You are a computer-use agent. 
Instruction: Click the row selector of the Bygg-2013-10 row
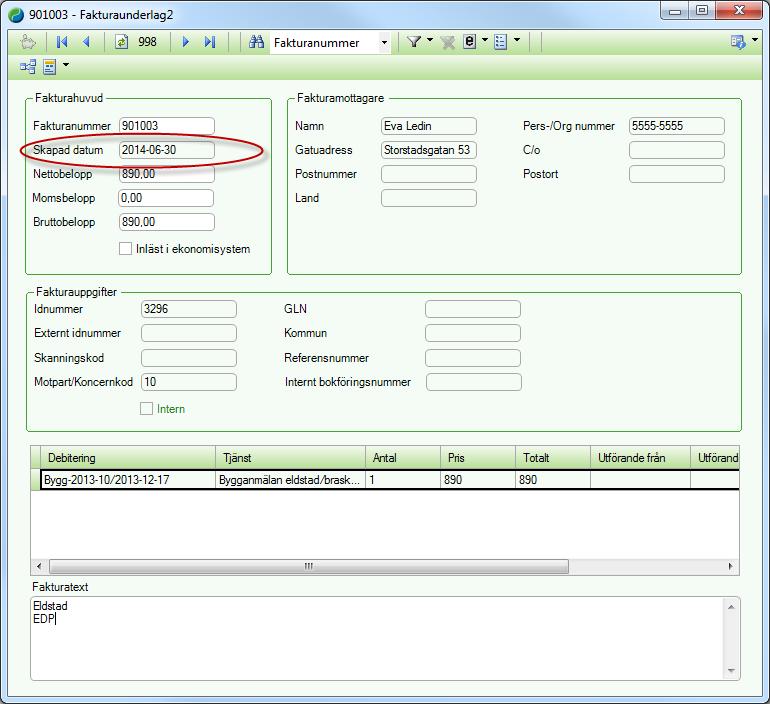coord(35,480)
